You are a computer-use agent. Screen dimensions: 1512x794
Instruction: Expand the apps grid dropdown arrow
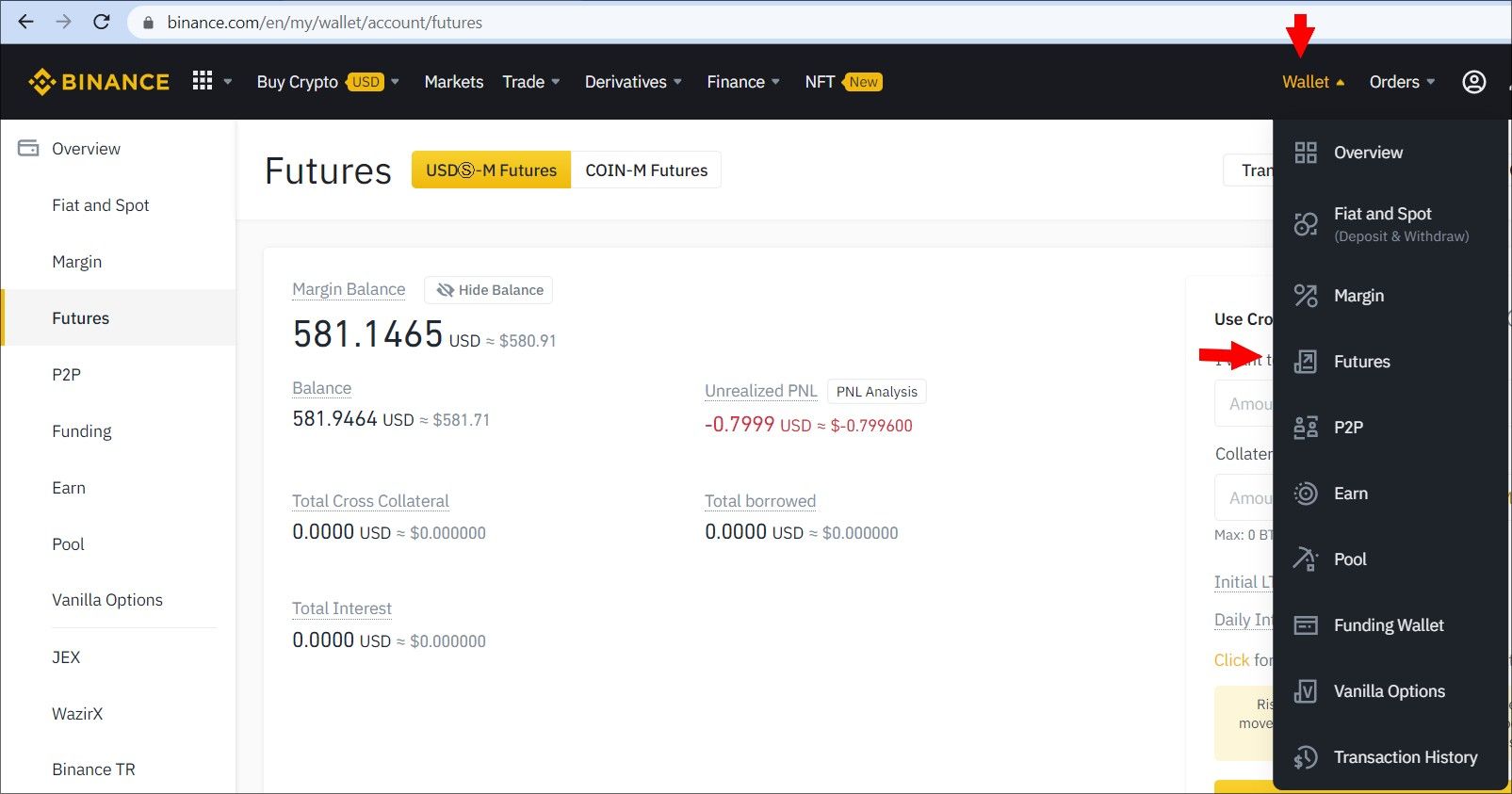click(228, 82)
